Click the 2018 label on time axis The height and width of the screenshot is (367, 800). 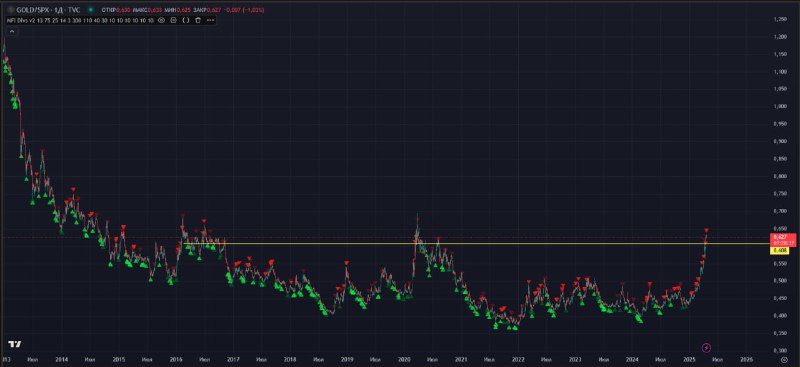(290, 359)
